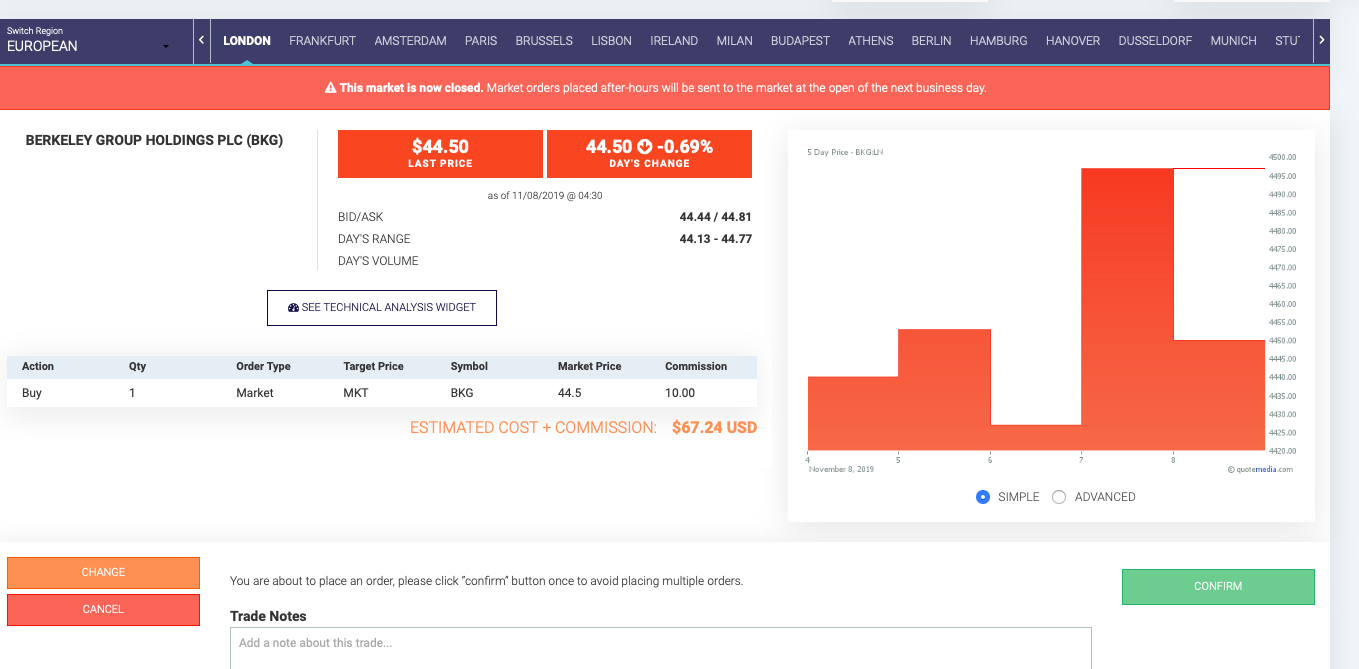Click the red CANCEL button
Image resolution: width=1359 pixels, height=669 pixels.
103,610
